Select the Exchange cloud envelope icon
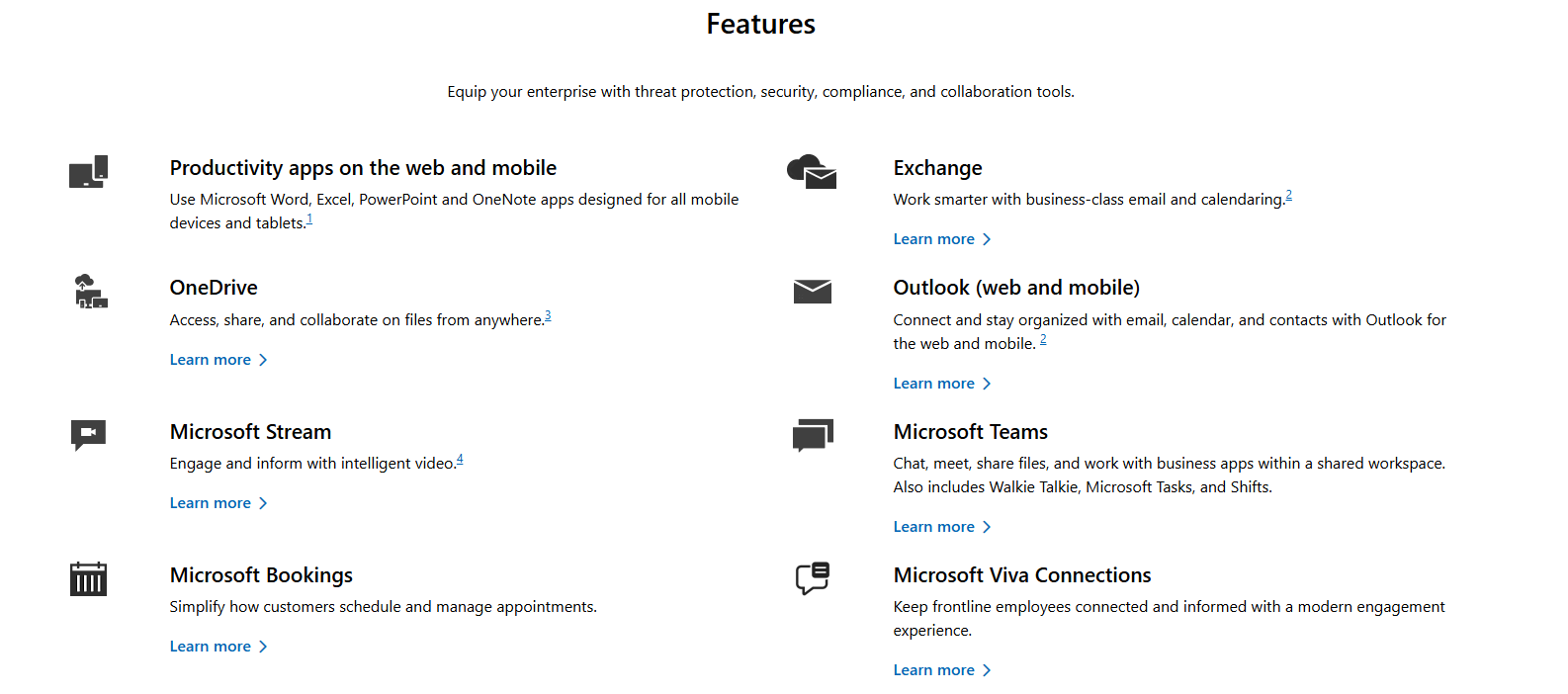 tap(812, 171)
